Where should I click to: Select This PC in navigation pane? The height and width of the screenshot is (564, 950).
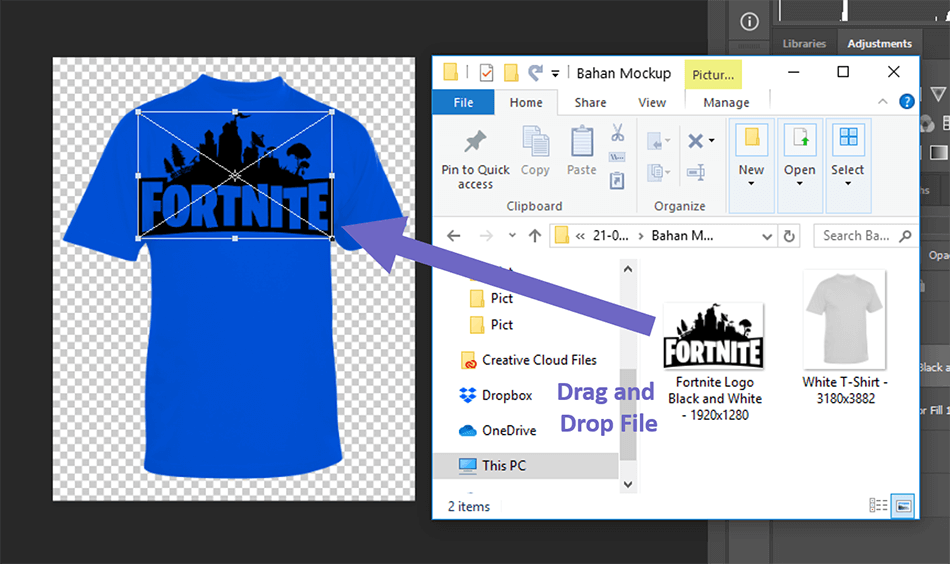point(526,465)
